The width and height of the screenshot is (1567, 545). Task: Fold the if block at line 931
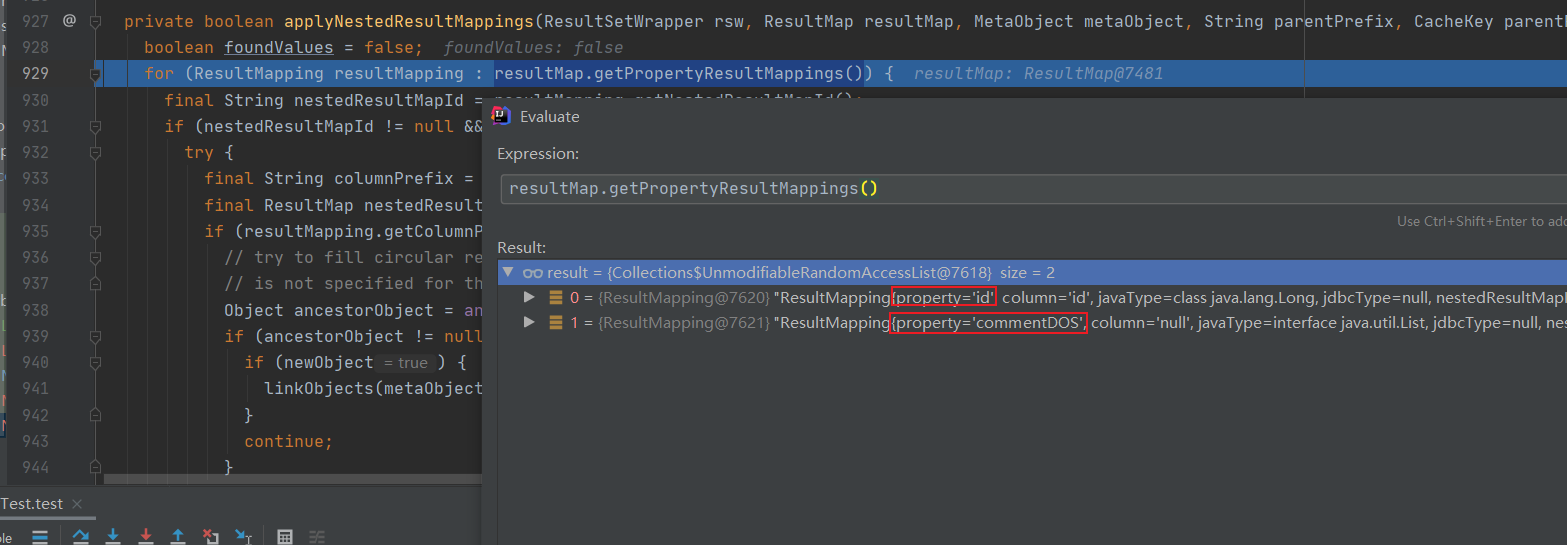coord(96,127)
